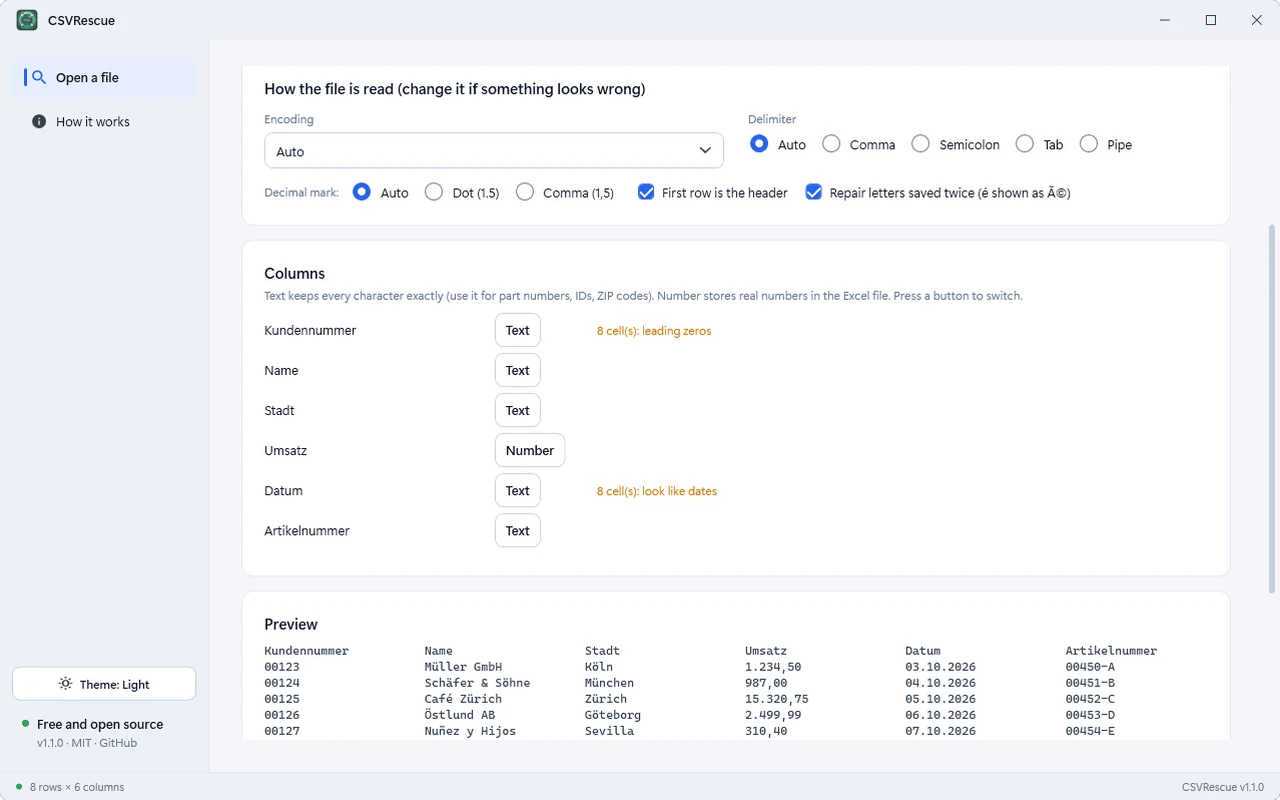Screen dimensions: 1280x800
Task: Choose the Comma delimiter option
Action: click(x=831, y=144)
